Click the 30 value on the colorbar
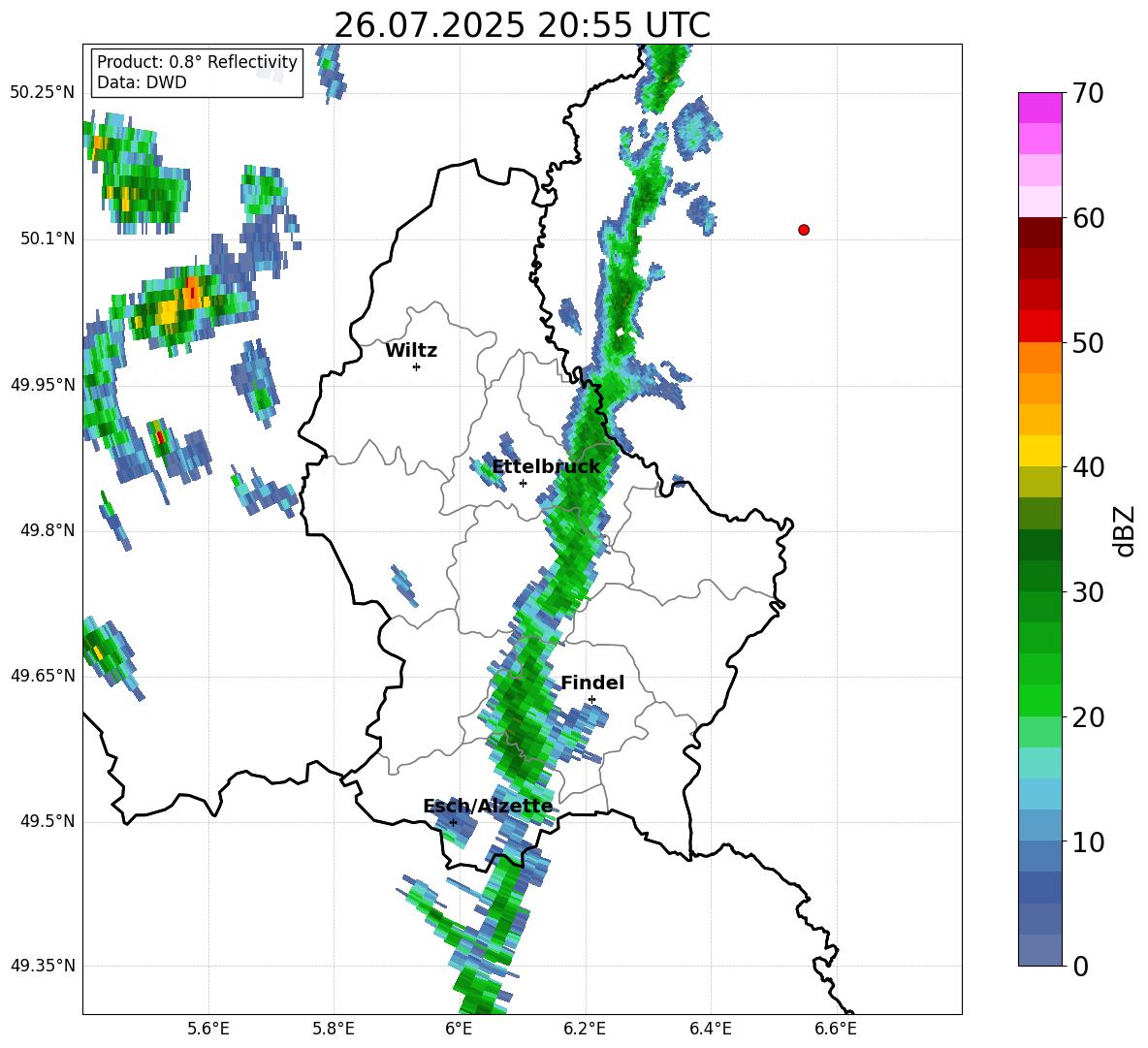The width and height of the screenshot is (1148, 1048). (x=1087, y=592)
